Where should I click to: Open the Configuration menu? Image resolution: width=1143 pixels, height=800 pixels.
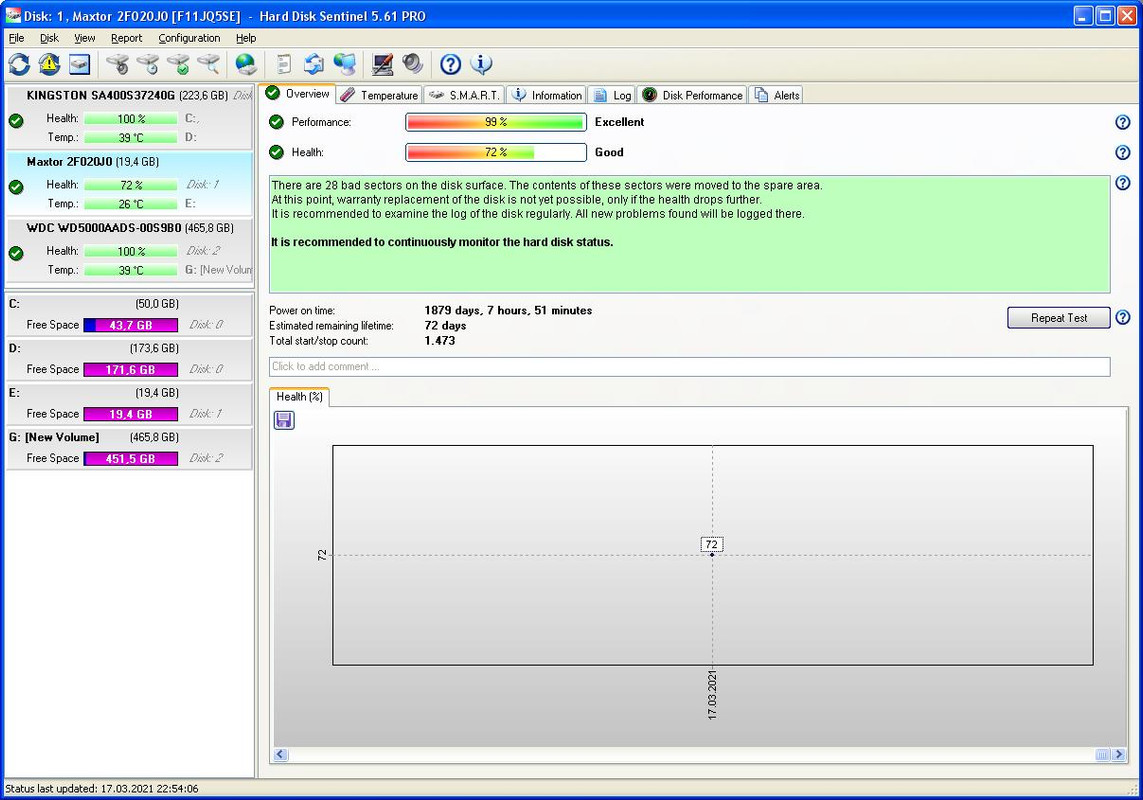click(189, 38)
